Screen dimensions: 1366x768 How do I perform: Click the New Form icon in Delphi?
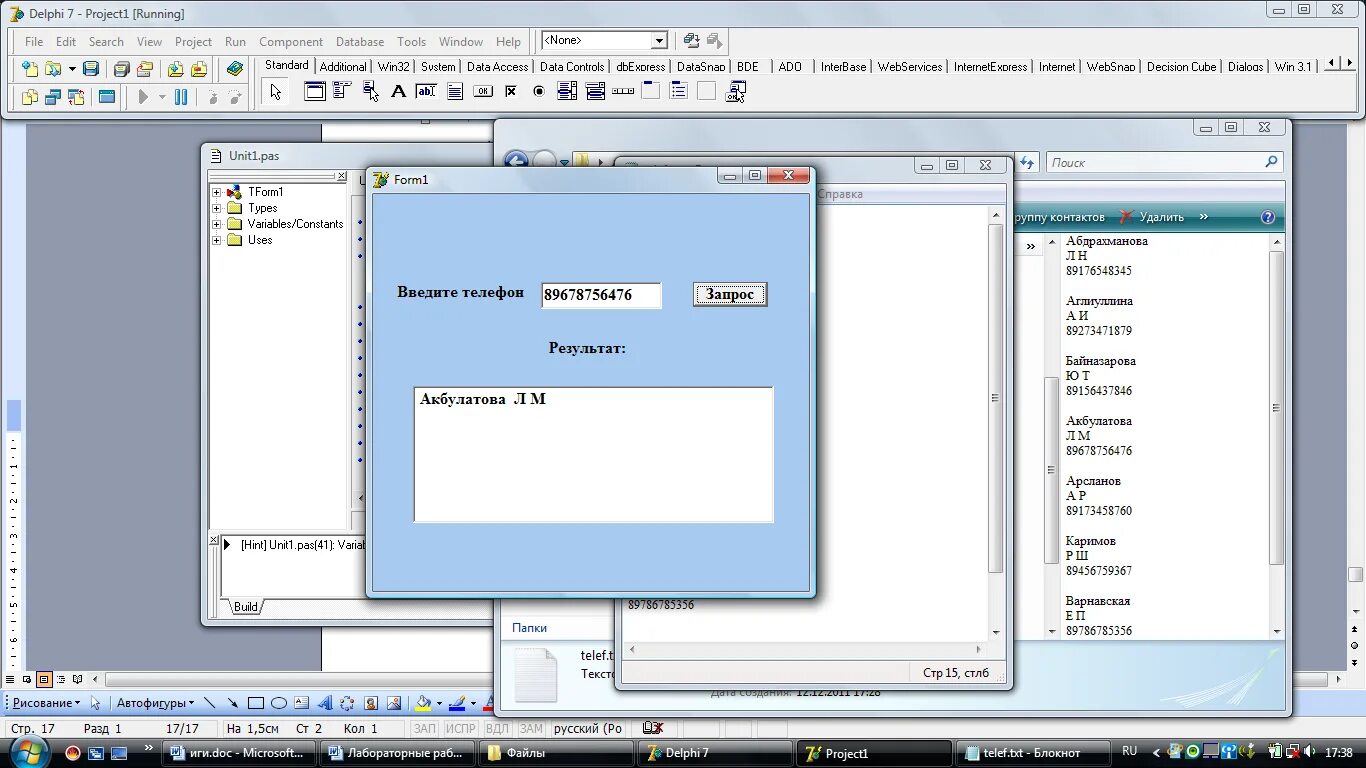point(106,97)
